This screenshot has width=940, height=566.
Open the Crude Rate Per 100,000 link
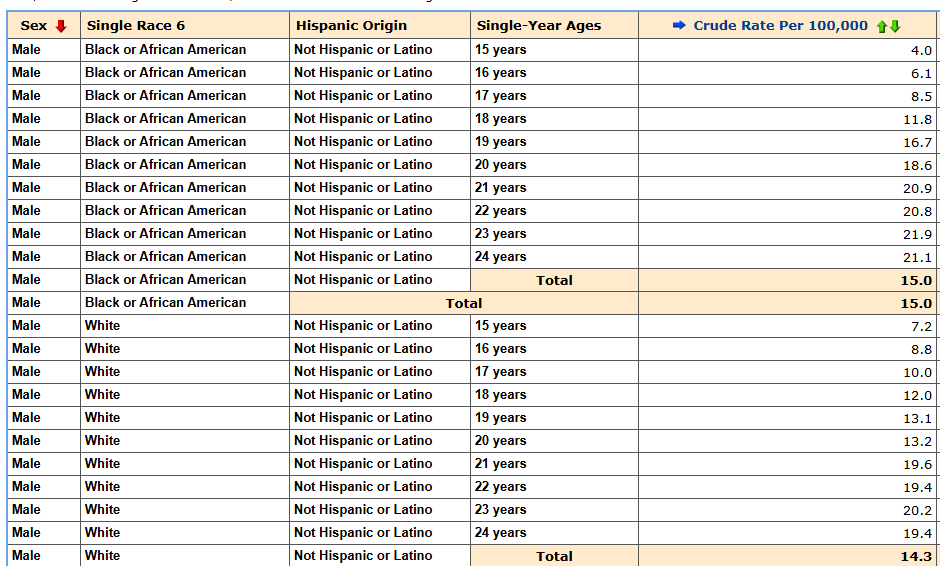[x=781, y=26]
